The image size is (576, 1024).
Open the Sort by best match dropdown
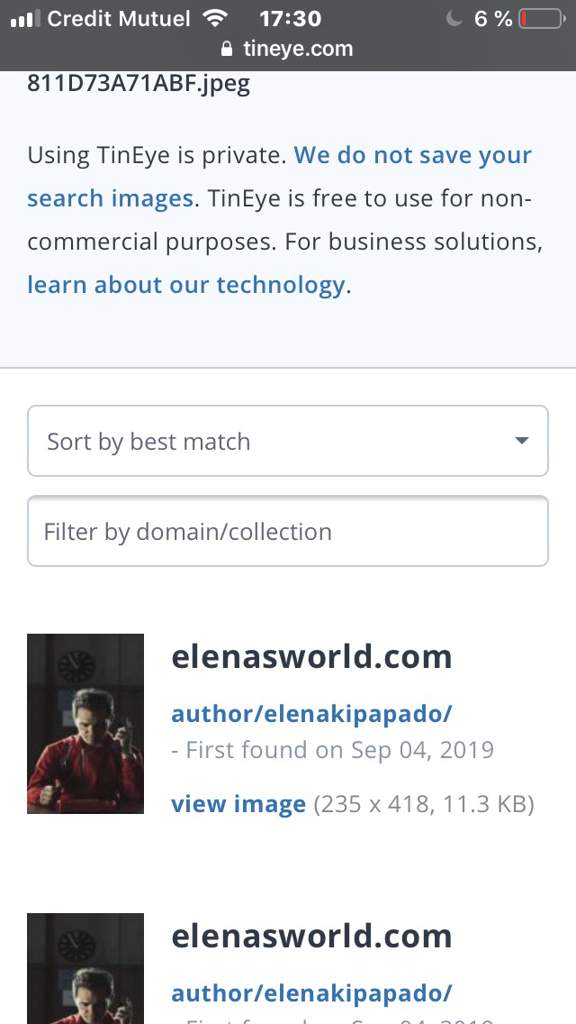click(x=288, y=441)
